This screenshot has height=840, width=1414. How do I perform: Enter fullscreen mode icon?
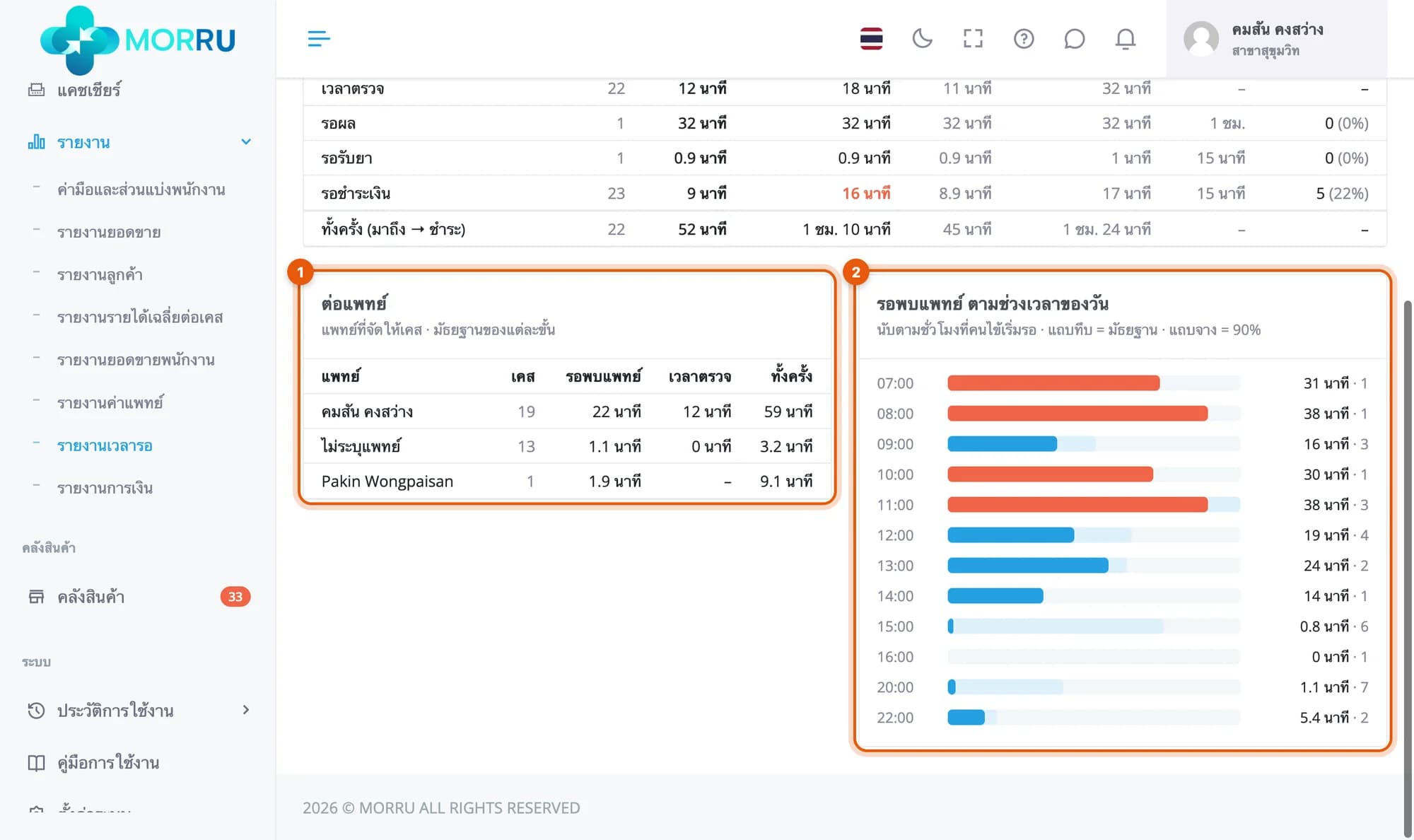[x=973, y=39]
